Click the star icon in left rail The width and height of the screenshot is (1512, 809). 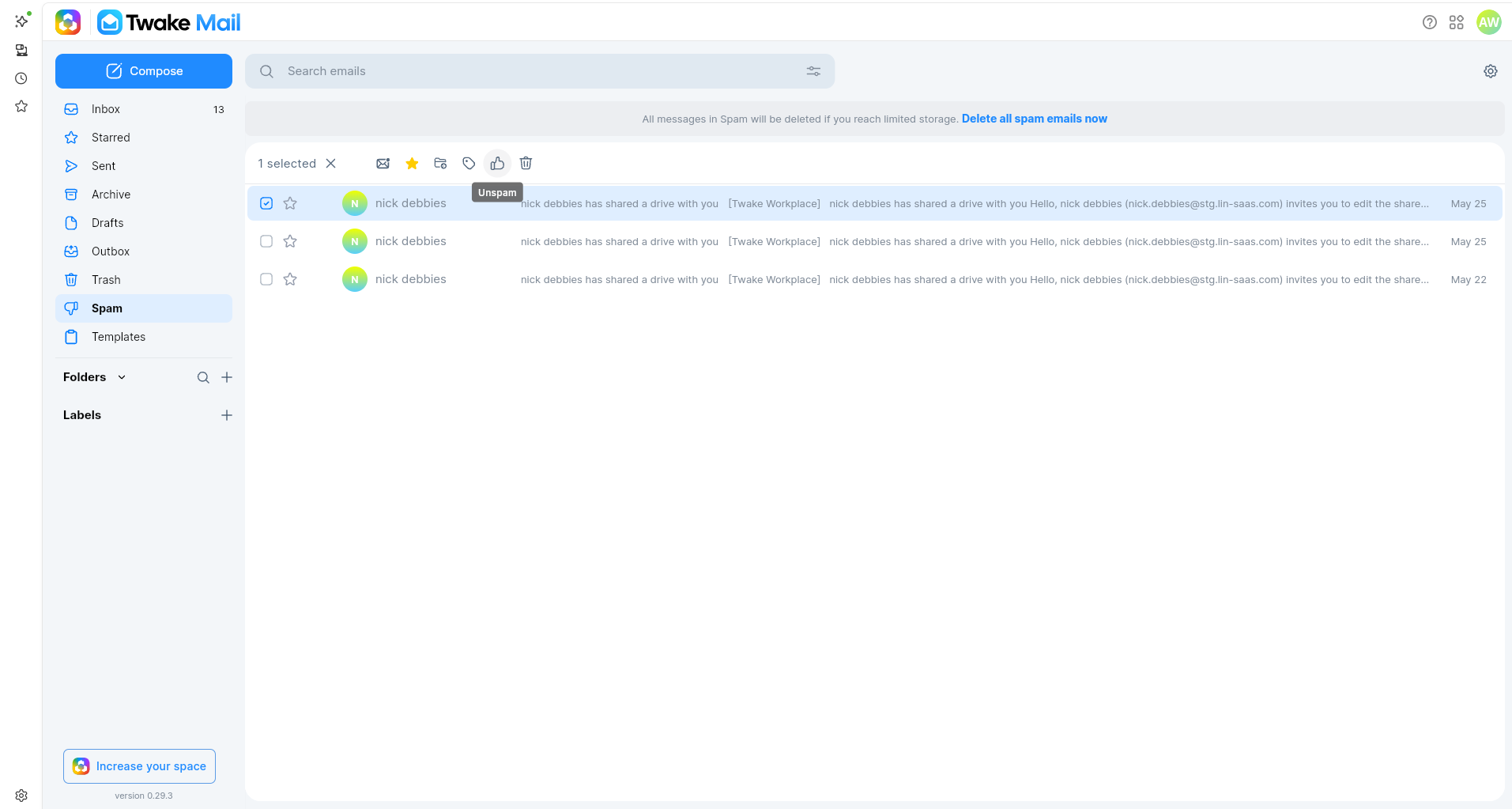[x=21, y=106]
